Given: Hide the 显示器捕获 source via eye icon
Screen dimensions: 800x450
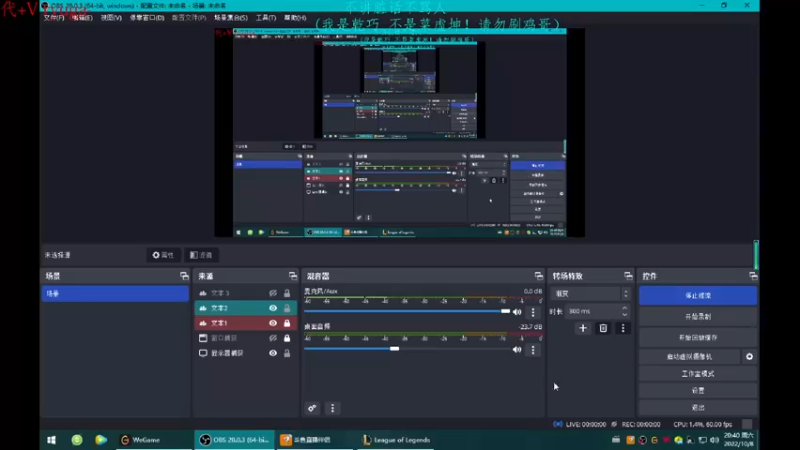Looking at the screenshot, I should click(x=273, y=353).
